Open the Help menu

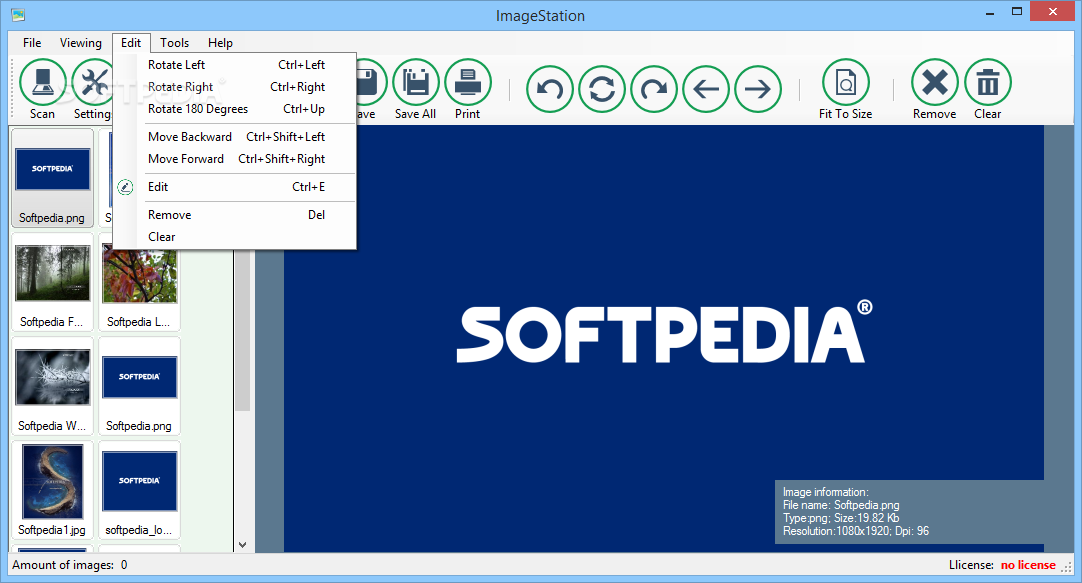coord(220,43)
